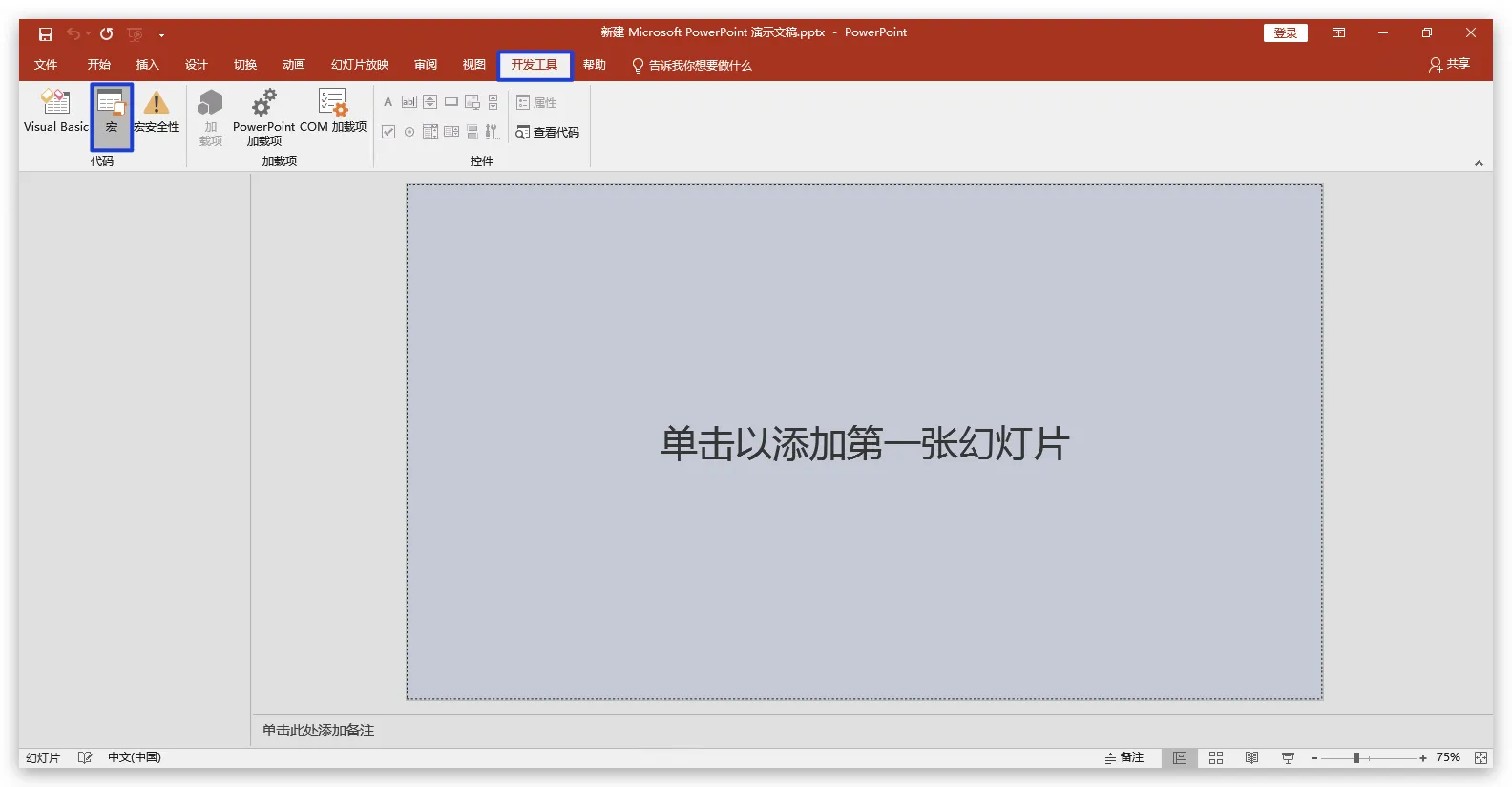This screenshot has height=787, width=1512.
Task: Open reading view from status bar
Action: (x=1251, y=757)
